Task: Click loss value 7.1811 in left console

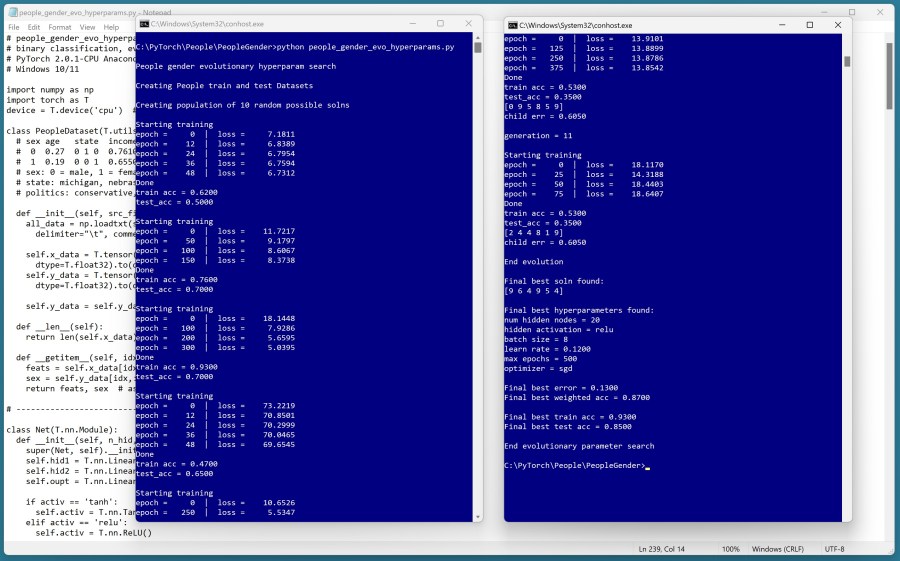Action: [281, 134]
